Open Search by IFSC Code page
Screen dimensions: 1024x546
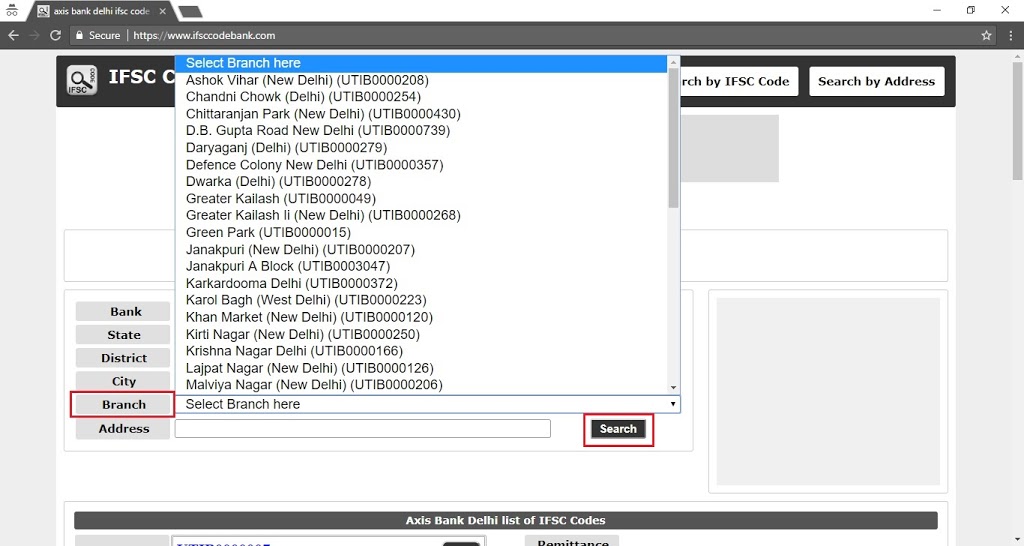pyautogui.click(x=739, y=82)
